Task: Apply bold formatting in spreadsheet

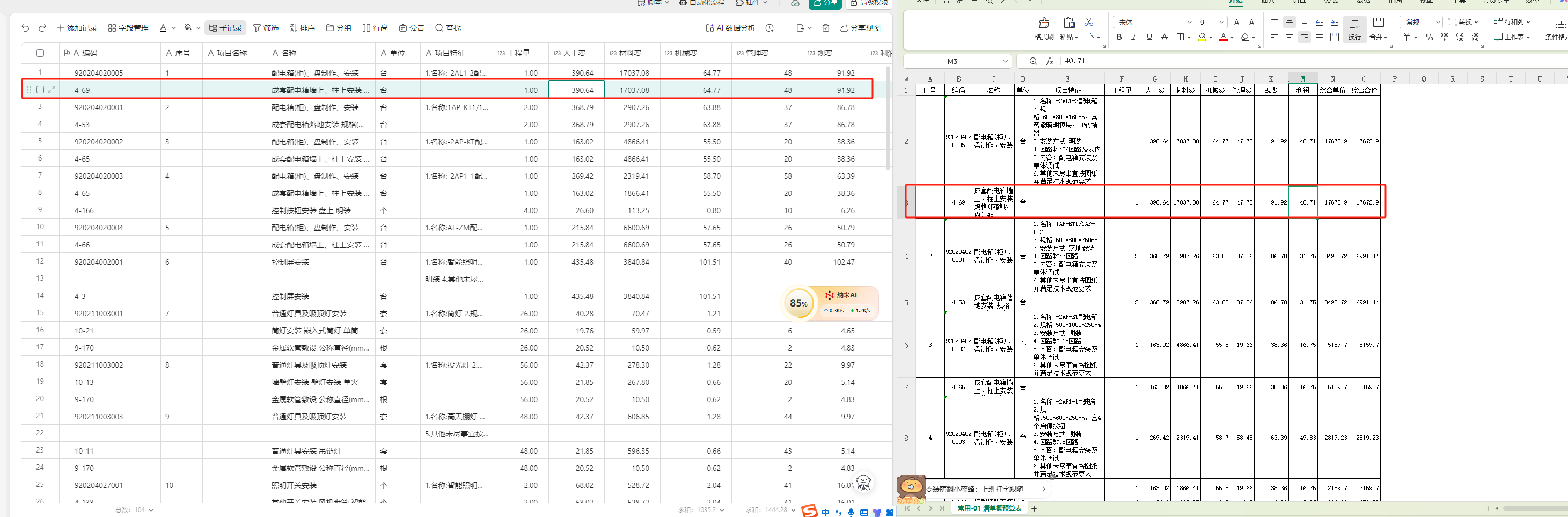Action: click(1119, 37)
